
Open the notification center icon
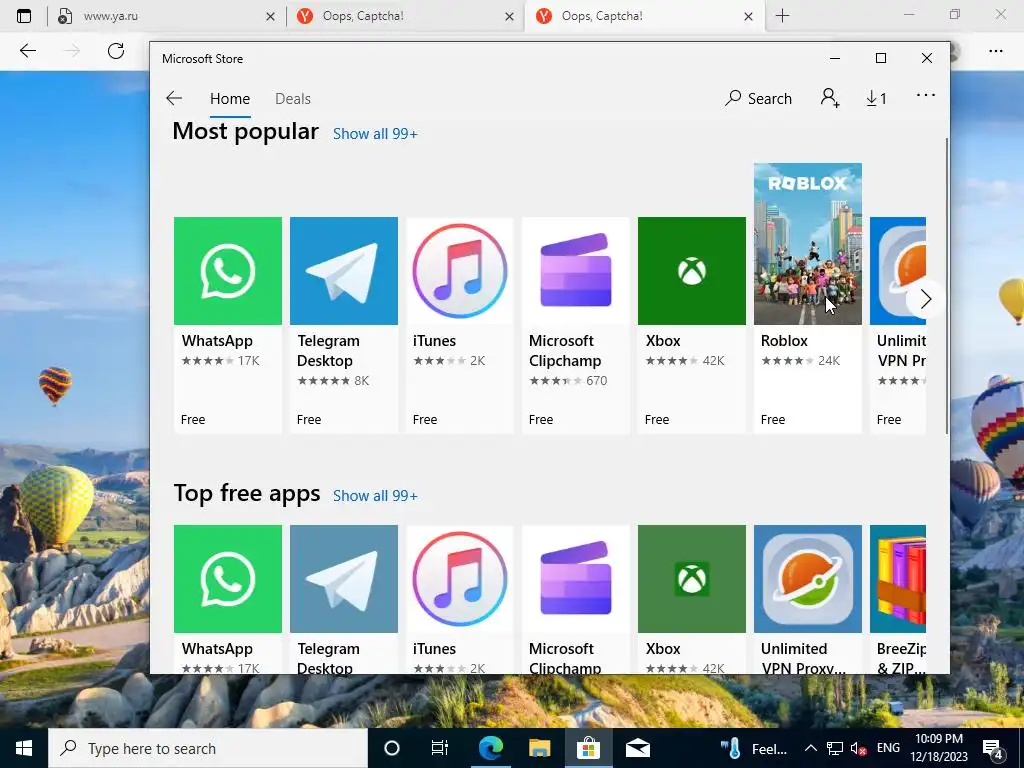(x=993, y=749)
